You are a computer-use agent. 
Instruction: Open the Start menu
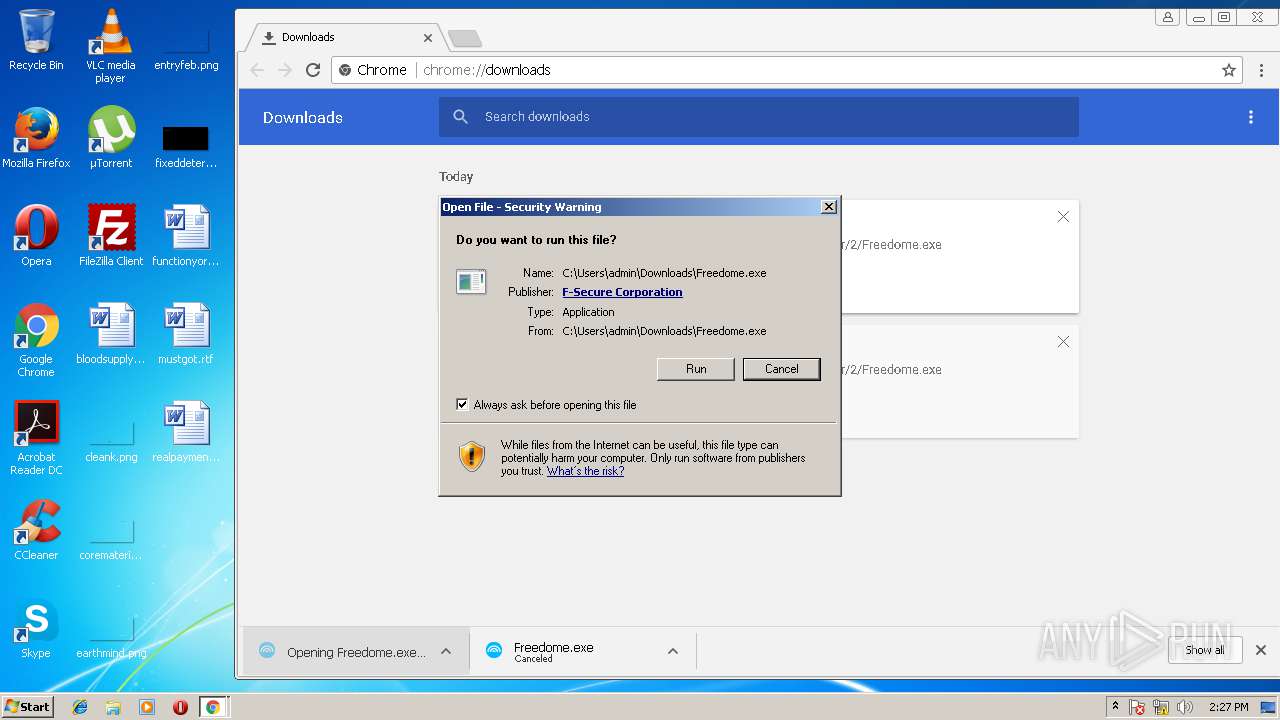click(27, 707)
